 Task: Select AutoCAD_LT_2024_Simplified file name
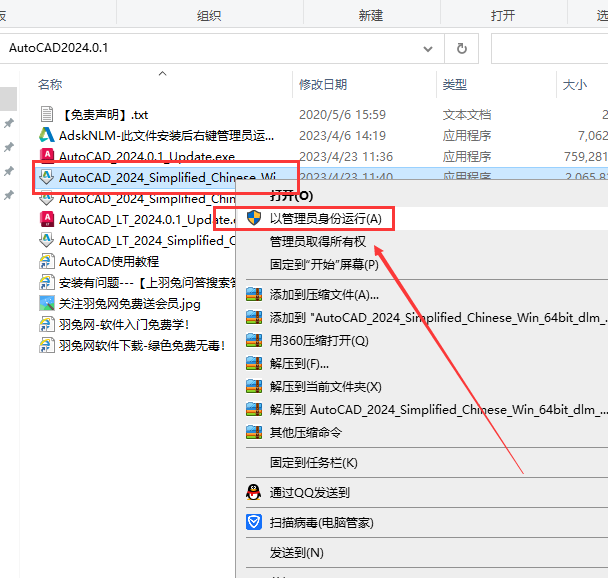pos(147,240)
